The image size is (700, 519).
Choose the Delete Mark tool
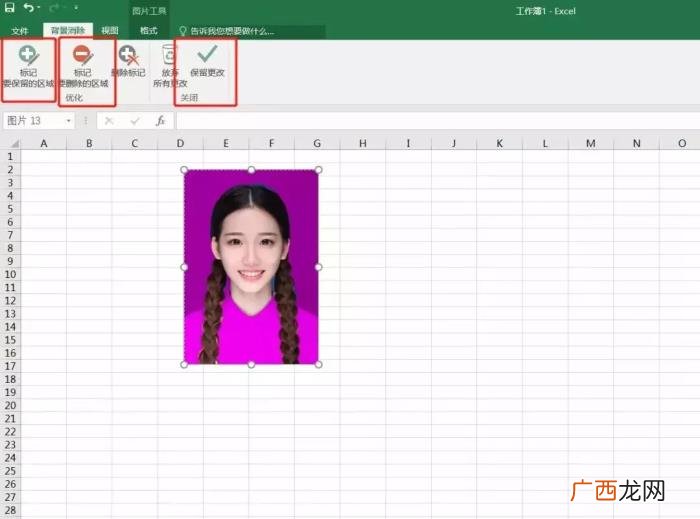click(x=129, y=62)
